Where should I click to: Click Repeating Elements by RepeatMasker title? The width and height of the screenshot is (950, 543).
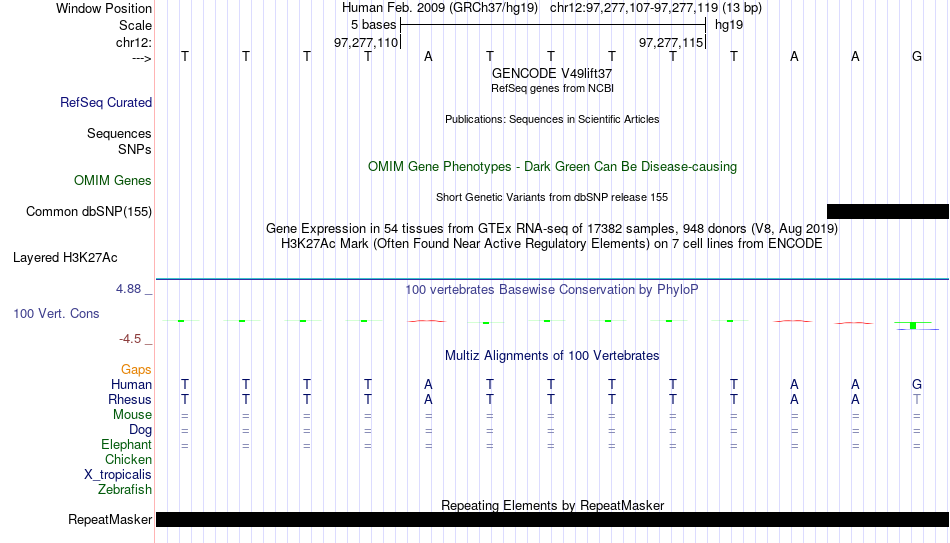click(552, 505)
